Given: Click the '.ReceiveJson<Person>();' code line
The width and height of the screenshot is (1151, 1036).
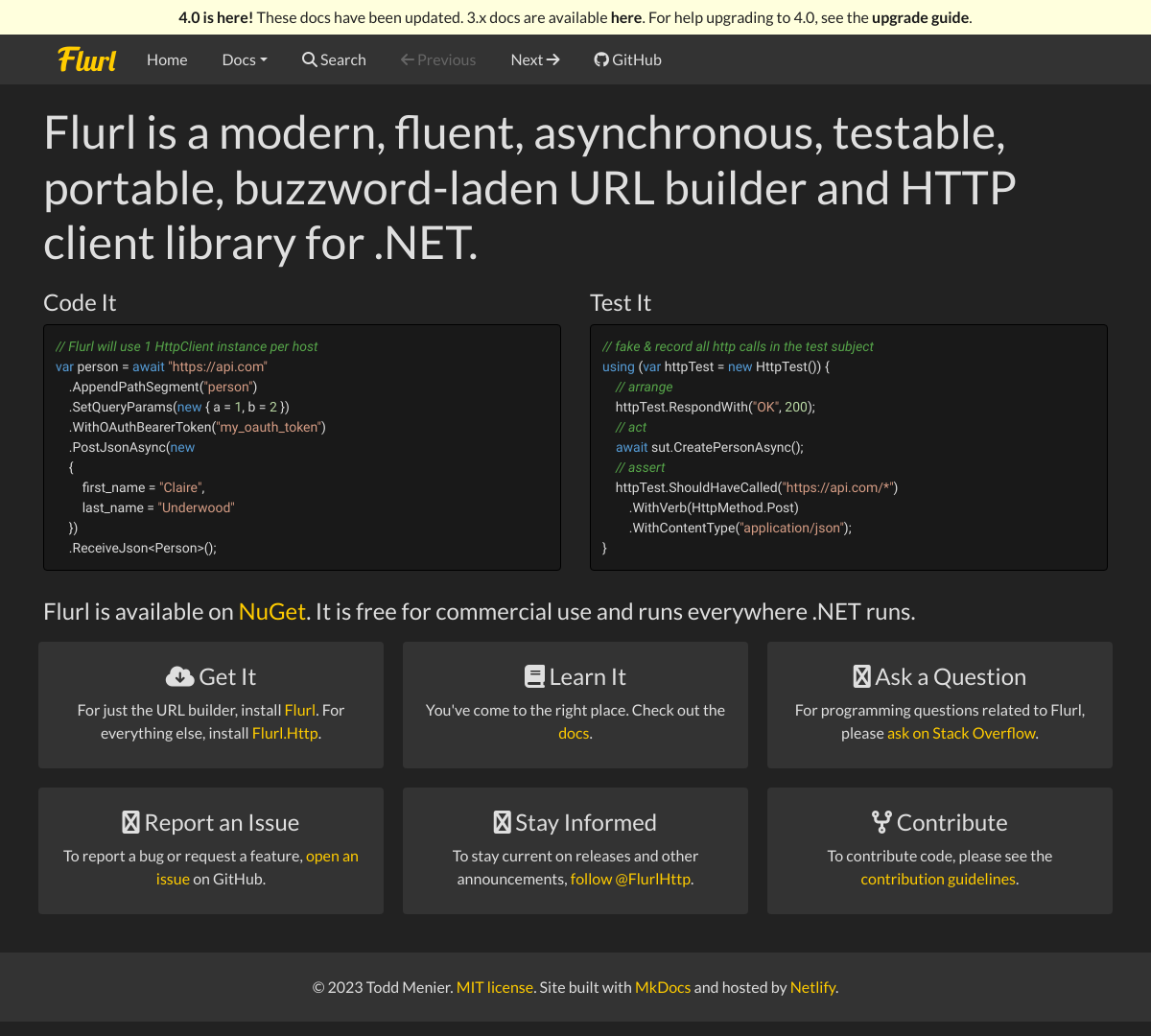Looking at the screenshot, I should [x=143, y=548].
